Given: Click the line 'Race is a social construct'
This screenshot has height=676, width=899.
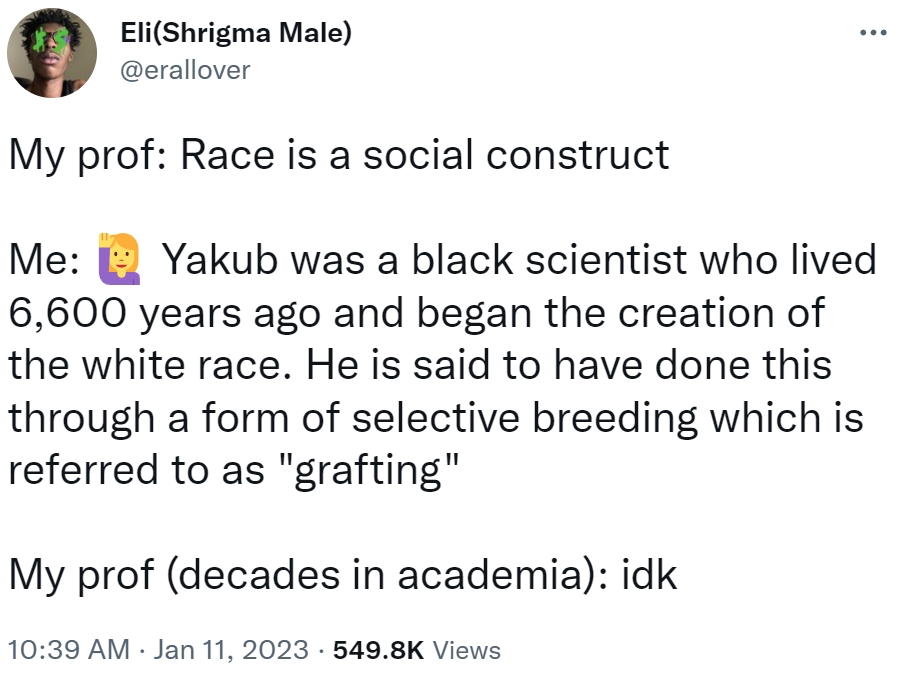Looking at the screenshot, I should (x=425, y=155).
